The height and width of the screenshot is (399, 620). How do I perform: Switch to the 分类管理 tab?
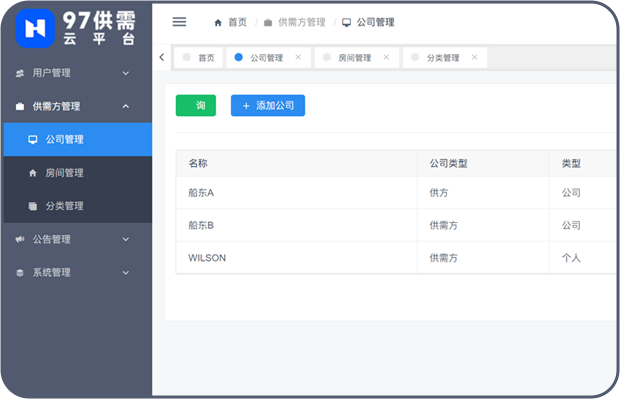tap(445, 58)
